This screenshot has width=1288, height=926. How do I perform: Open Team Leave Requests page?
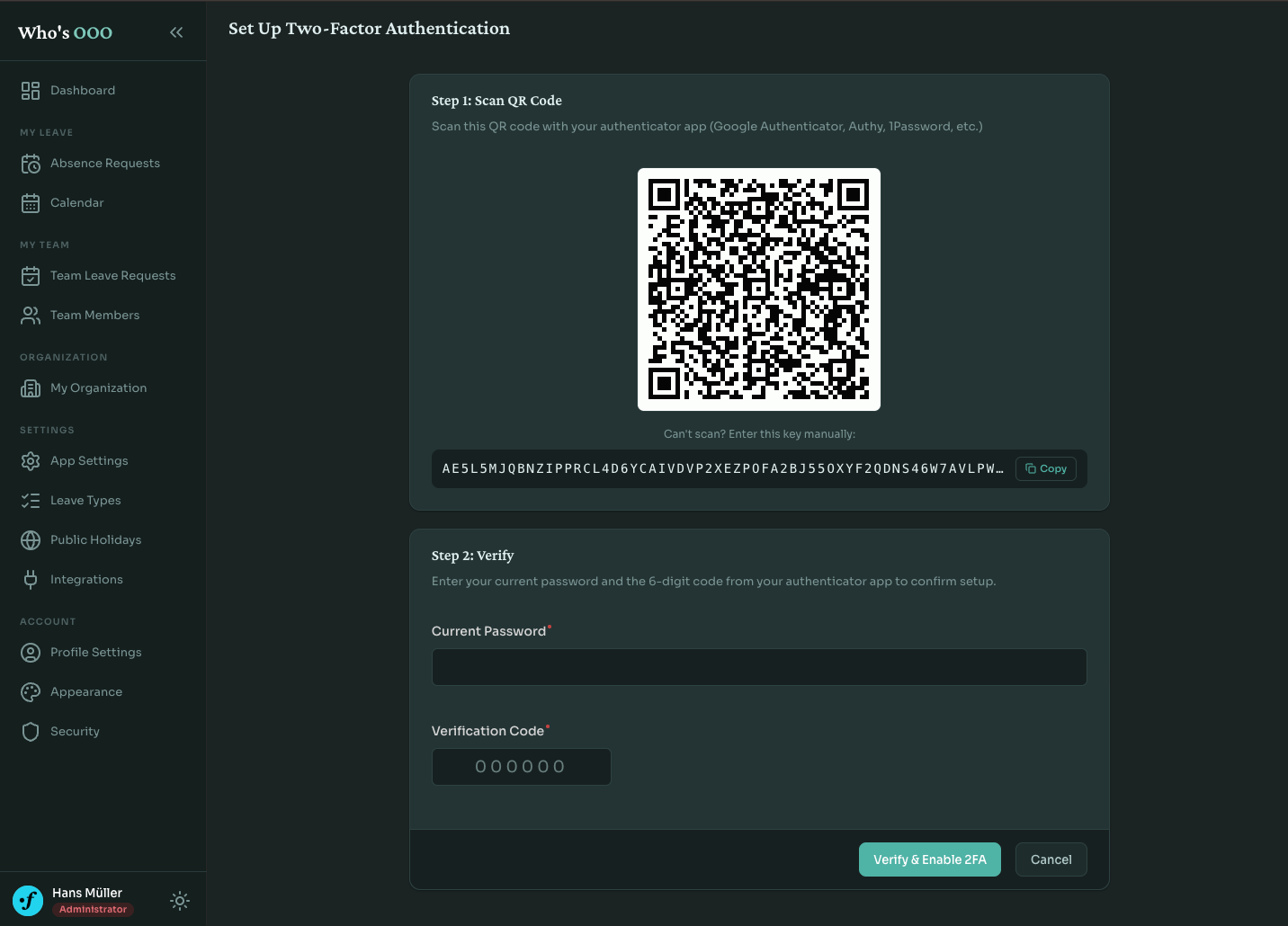tap(113, 276)
